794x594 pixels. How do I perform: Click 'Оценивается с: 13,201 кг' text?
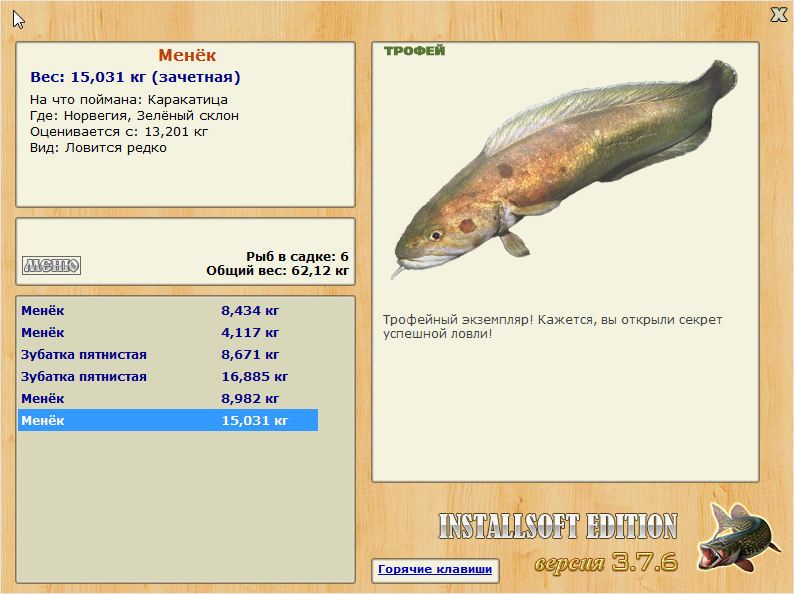(x=119, y=132)
